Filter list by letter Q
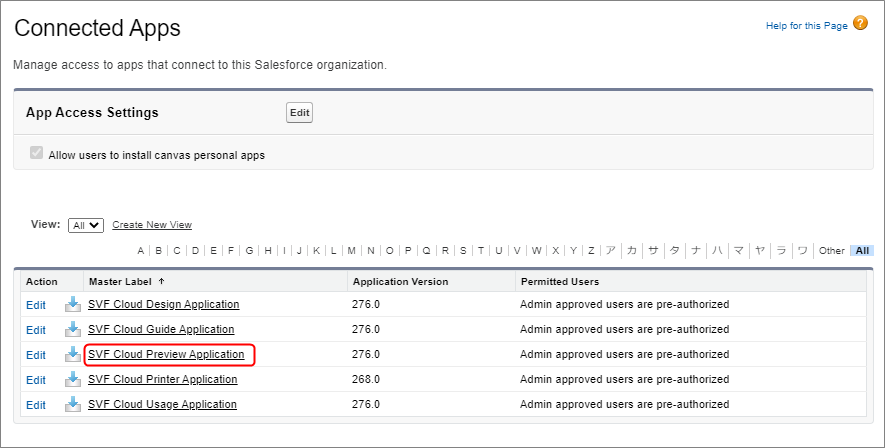 427,251
